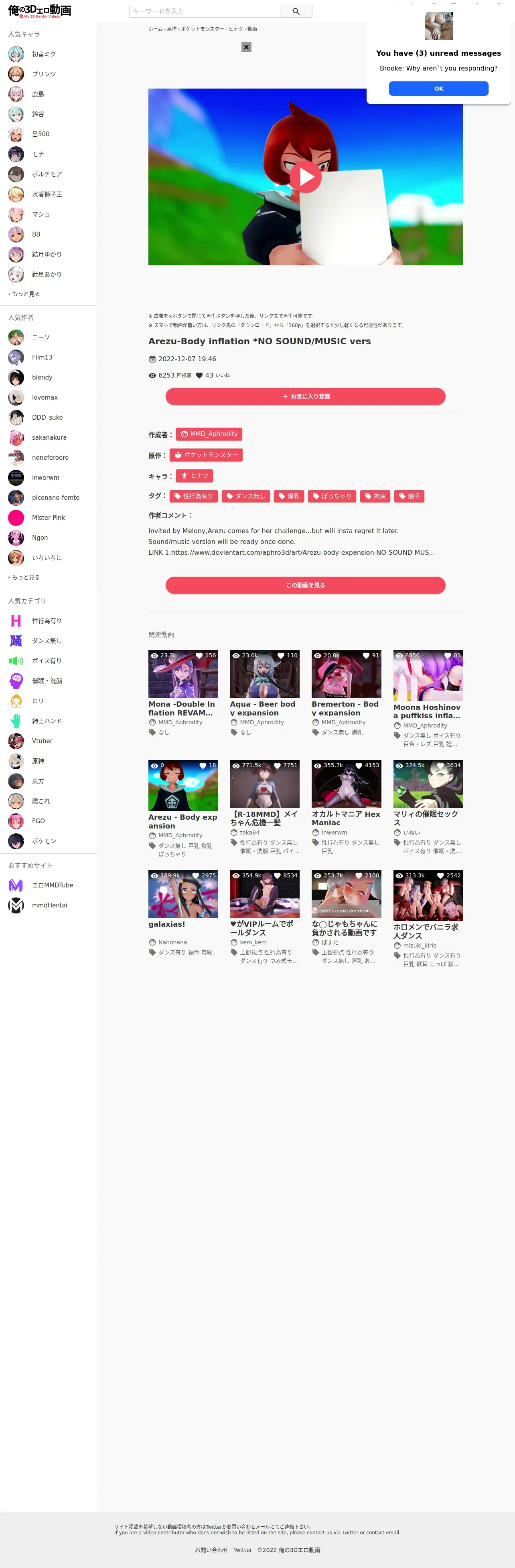
Task: Click the magnifier search button
Action: click(x=296, y=12)
